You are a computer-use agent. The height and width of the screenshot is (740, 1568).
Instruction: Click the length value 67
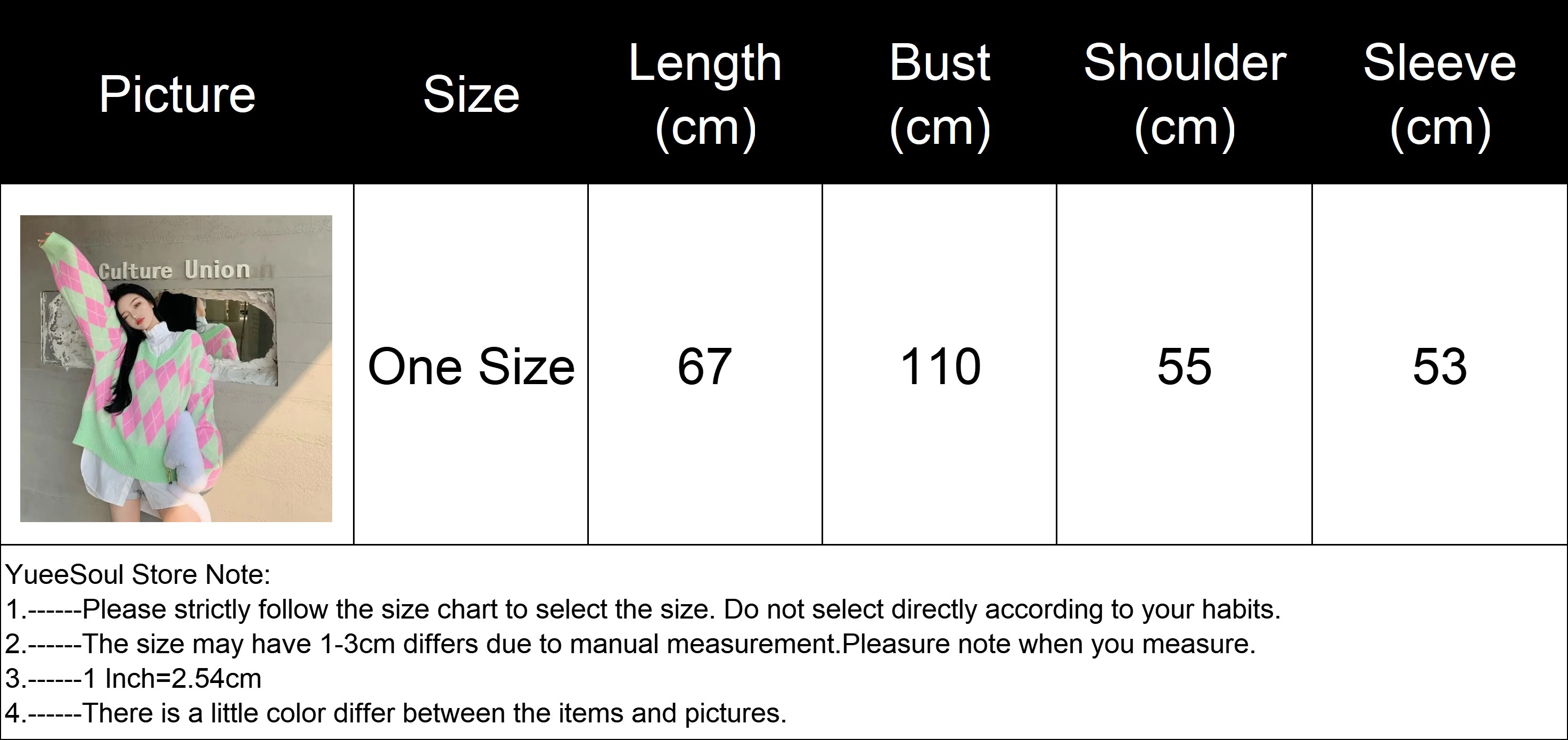coord(704,367)
